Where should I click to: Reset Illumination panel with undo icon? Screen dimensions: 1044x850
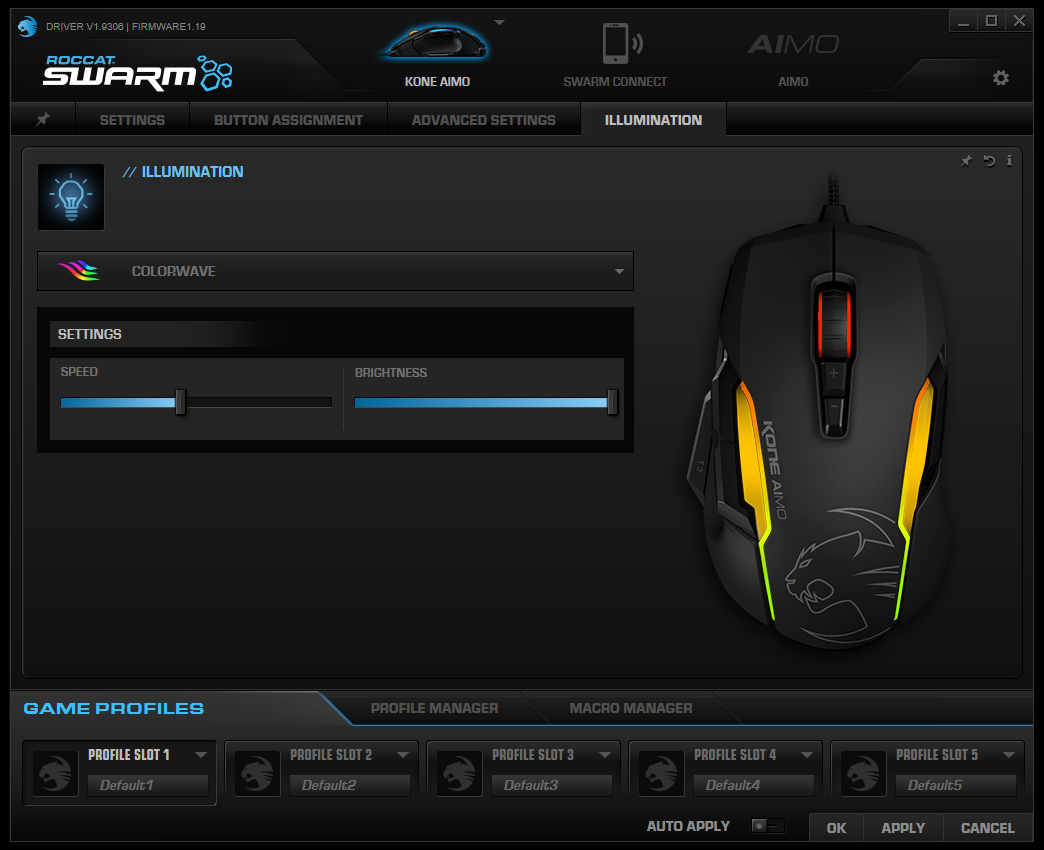coord(989,160)
